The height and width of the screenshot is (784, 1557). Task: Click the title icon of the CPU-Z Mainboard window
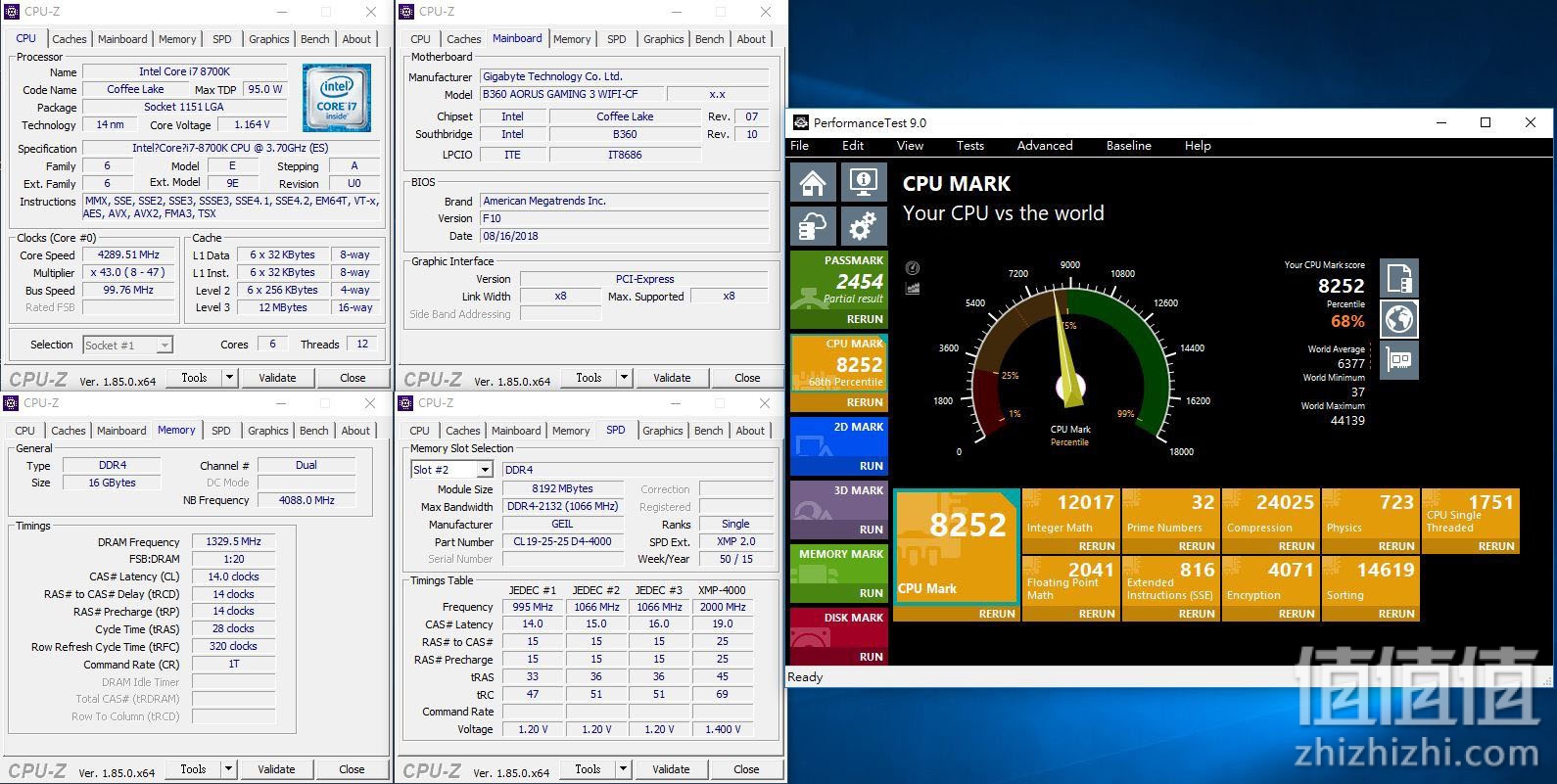[406, 12]
